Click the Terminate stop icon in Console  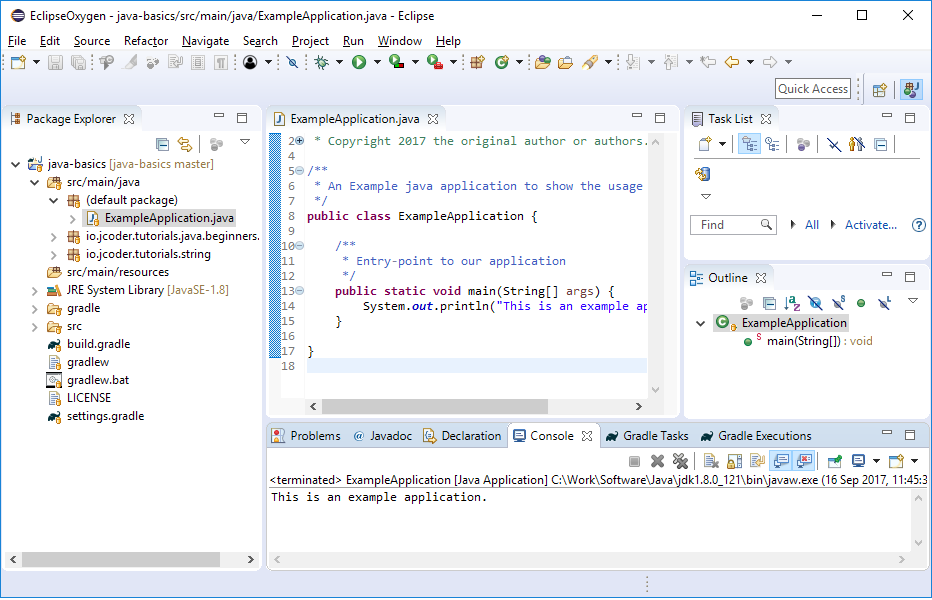coord(634,461)
